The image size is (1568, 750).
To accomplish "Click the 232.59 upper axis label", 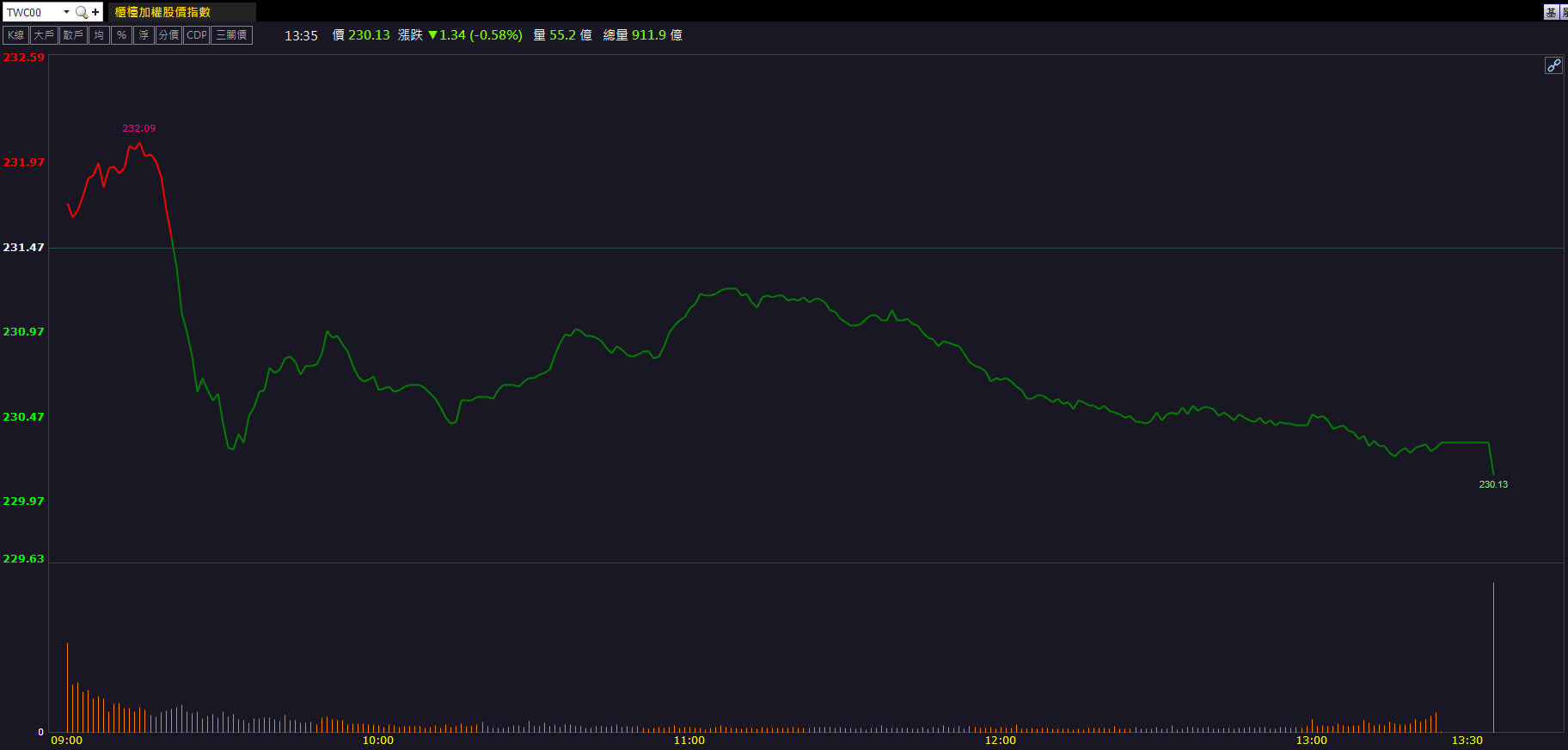I will (x=23, y=58).
